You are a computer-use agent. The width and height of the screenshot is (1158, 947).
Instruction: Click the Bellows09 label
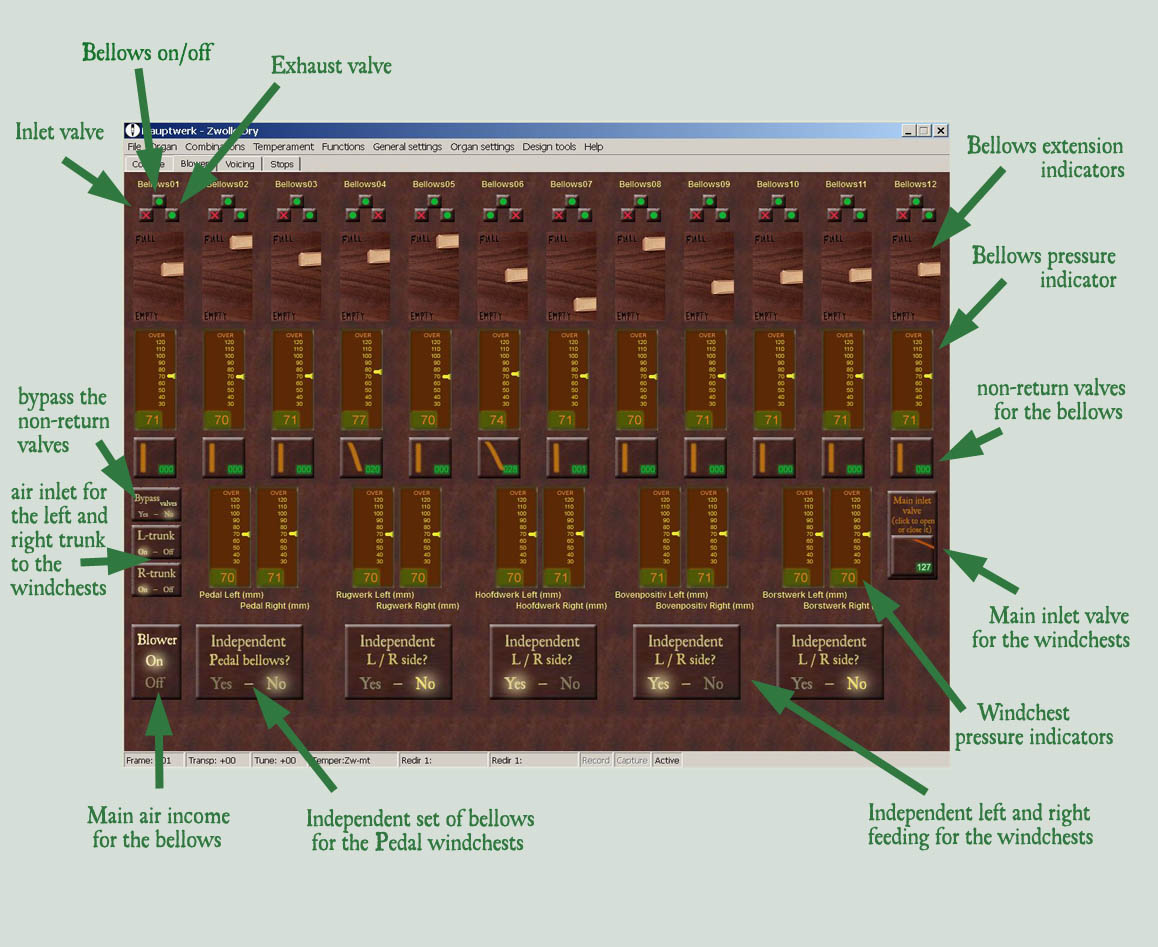[x=709, y=184]
